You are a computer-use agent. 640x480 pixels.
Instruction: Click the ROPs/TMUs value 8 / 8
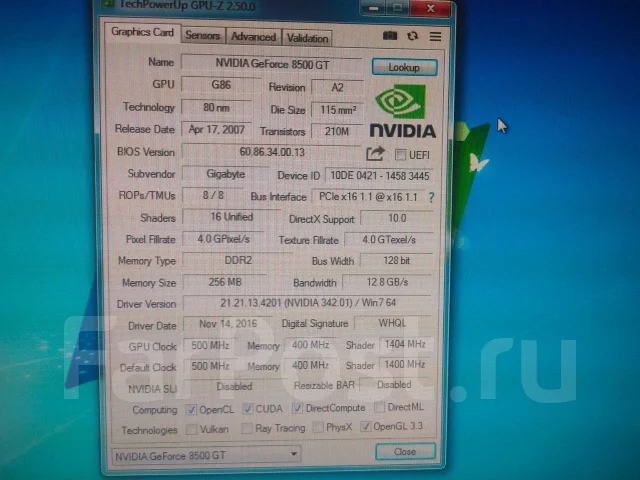213,195
